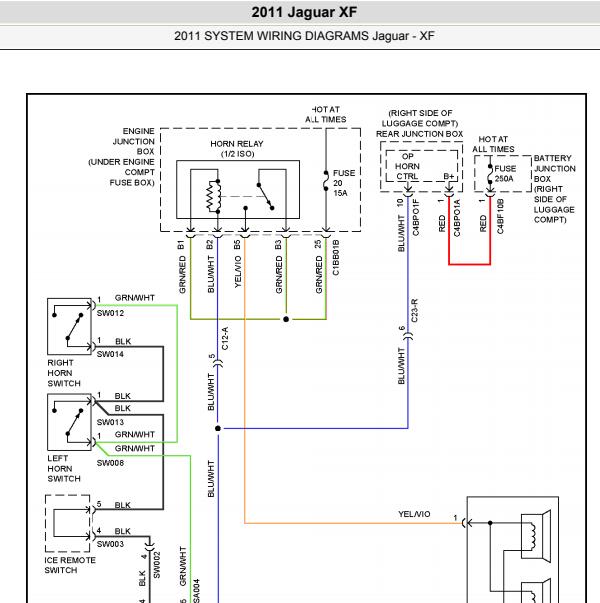Click the splice dot on the BLU/WHT wire
This screenshot has height=603, width=600.
[x=218, y=428]
